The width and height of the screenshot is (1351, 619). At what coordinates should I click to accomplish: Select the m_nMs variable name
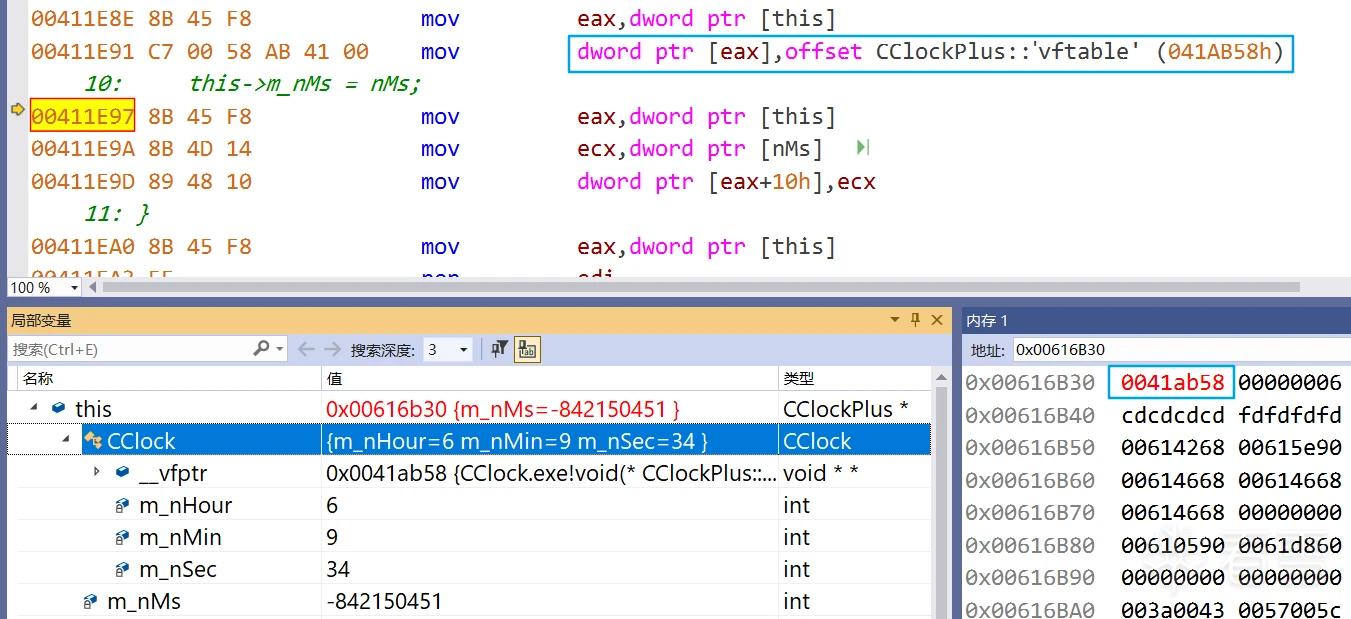click(144, 601)
